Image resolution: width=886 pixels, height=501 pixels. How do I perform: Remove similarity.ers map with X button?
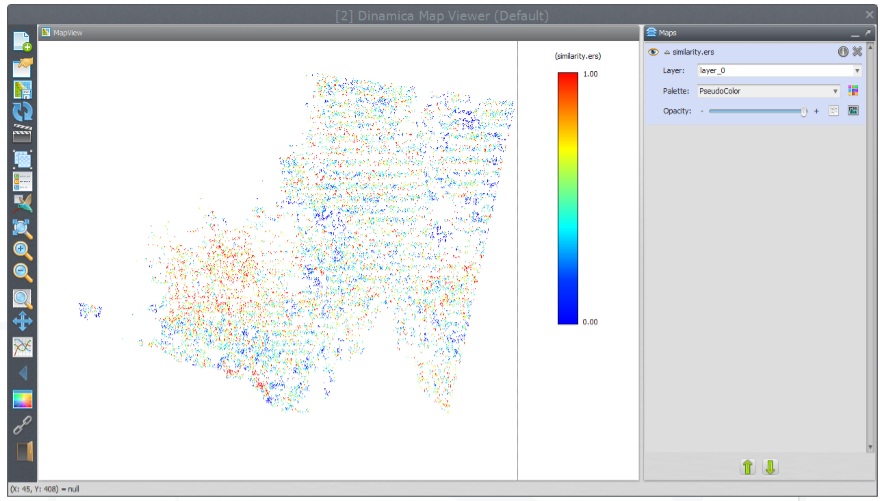click(857, 51)
